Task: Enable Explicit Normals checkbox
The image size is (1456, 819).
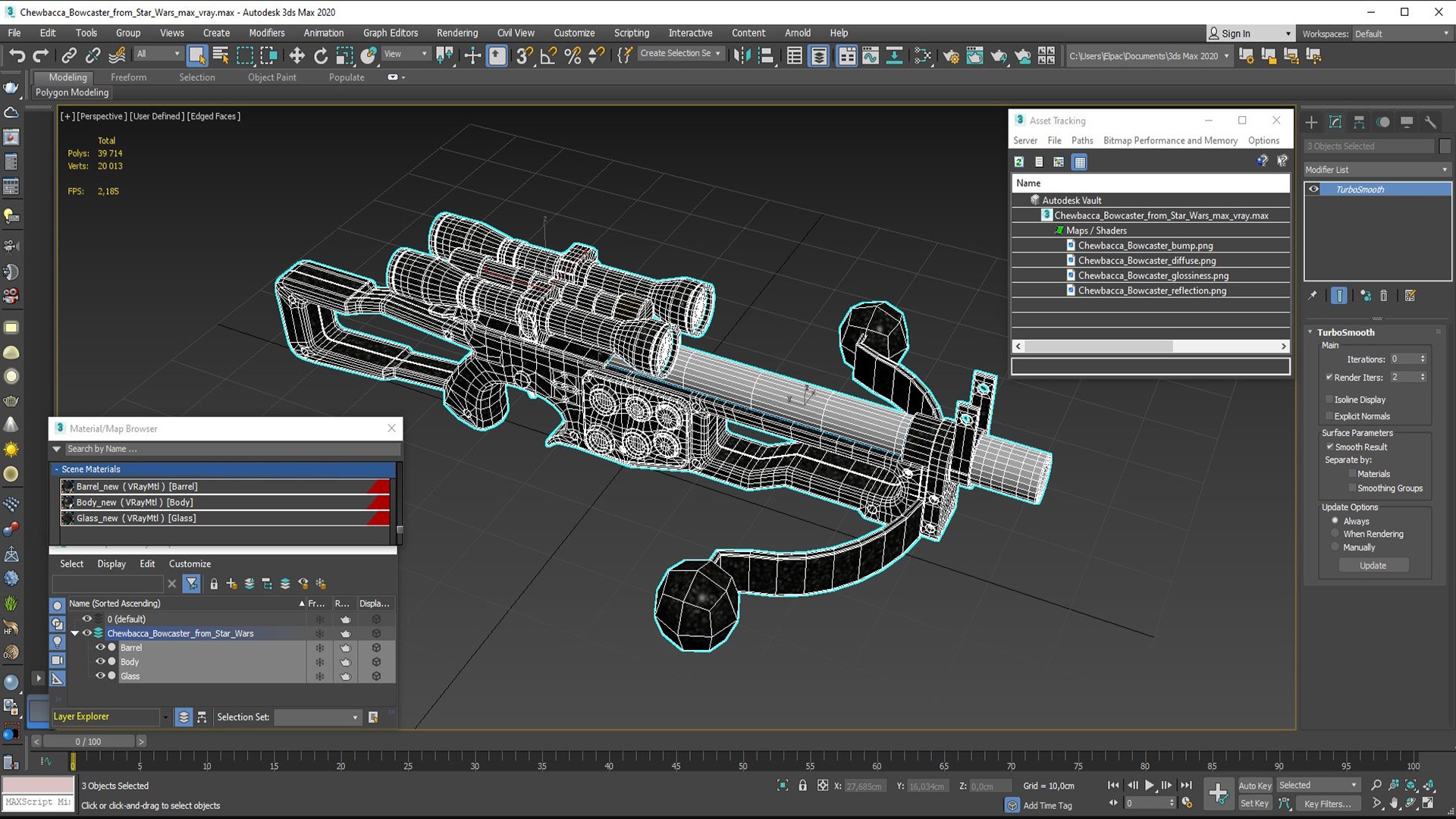Action: [1329, 416]
